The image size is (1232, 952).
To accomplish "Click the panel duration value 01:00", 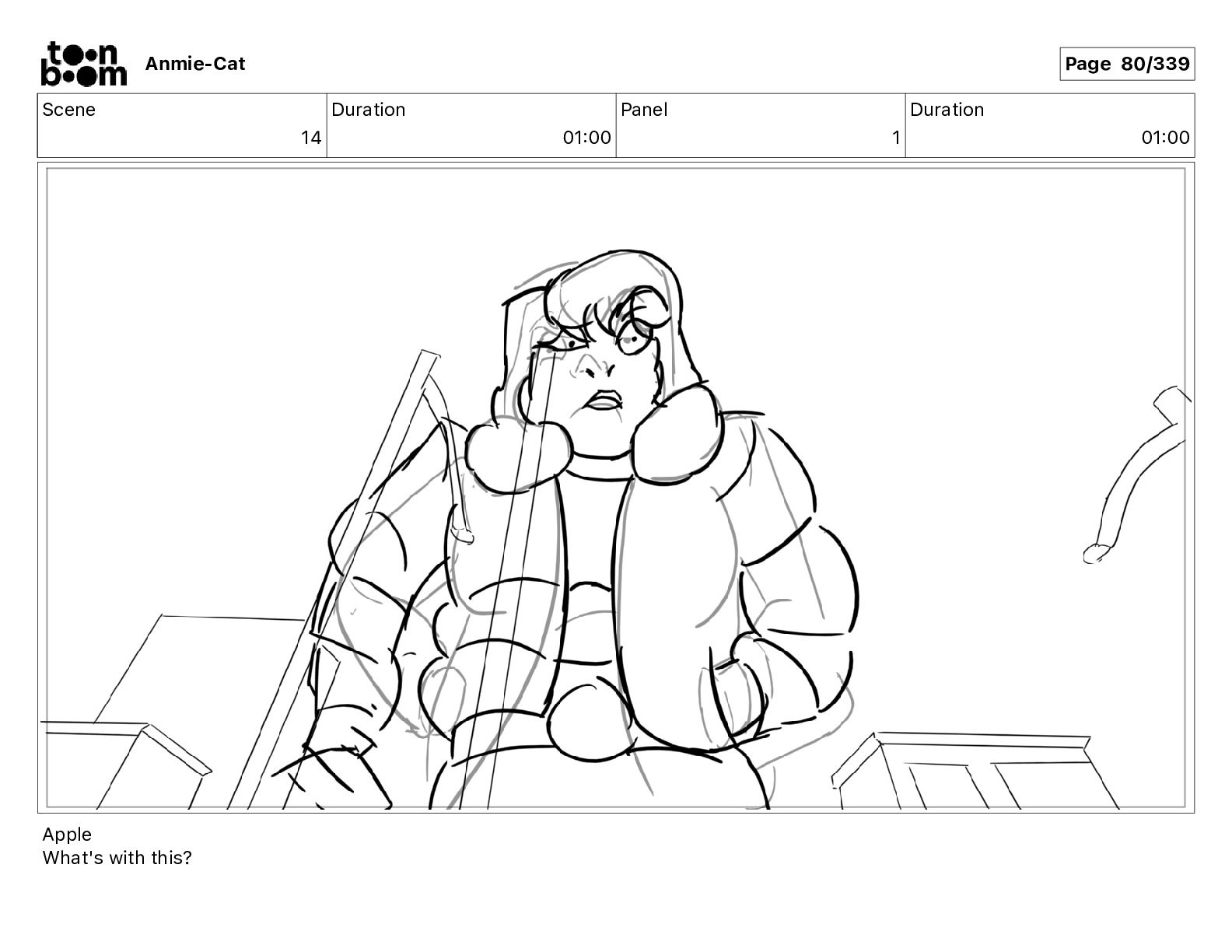I will point(1165,138).
